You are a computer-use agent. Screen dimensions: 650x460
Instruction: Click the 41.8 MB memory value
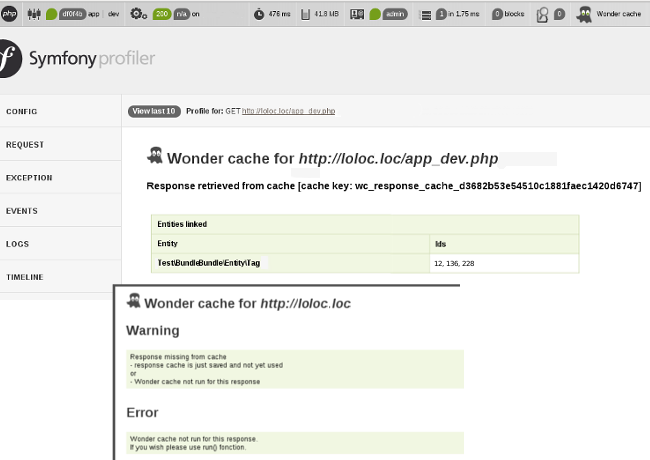click(x=326, y=14)
